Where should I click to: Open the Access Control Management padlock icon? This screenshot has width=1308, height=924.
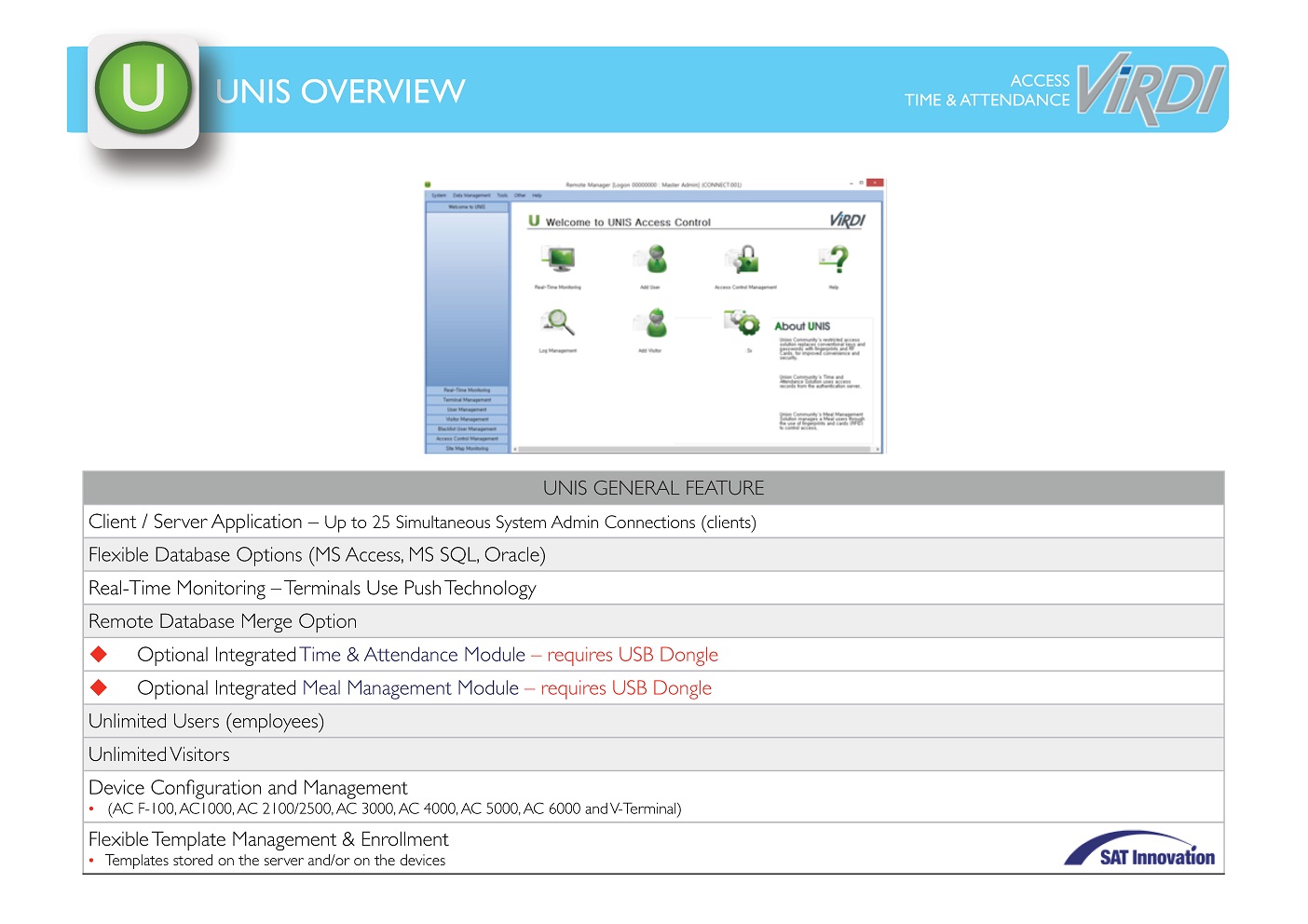pos(743,259)
